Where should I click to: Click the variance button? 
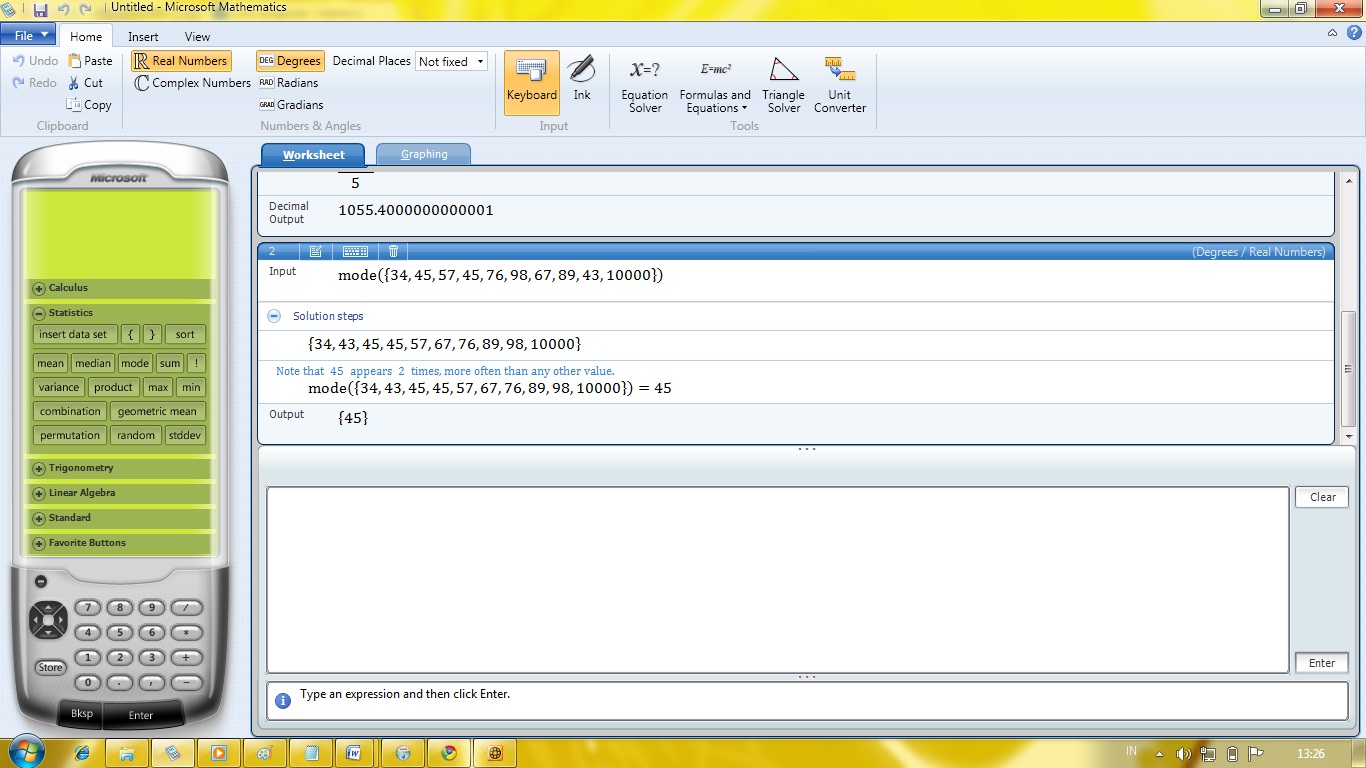pyautogui.click(x=59, y=387)
